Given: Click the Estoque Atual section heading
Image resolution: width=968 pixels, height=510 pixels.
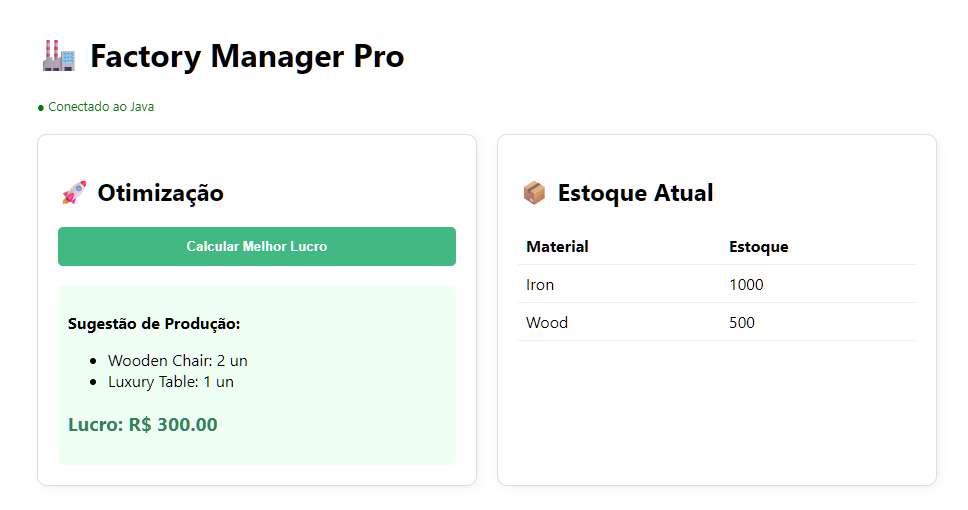Looking at the screenshot, I should [635, 193].
